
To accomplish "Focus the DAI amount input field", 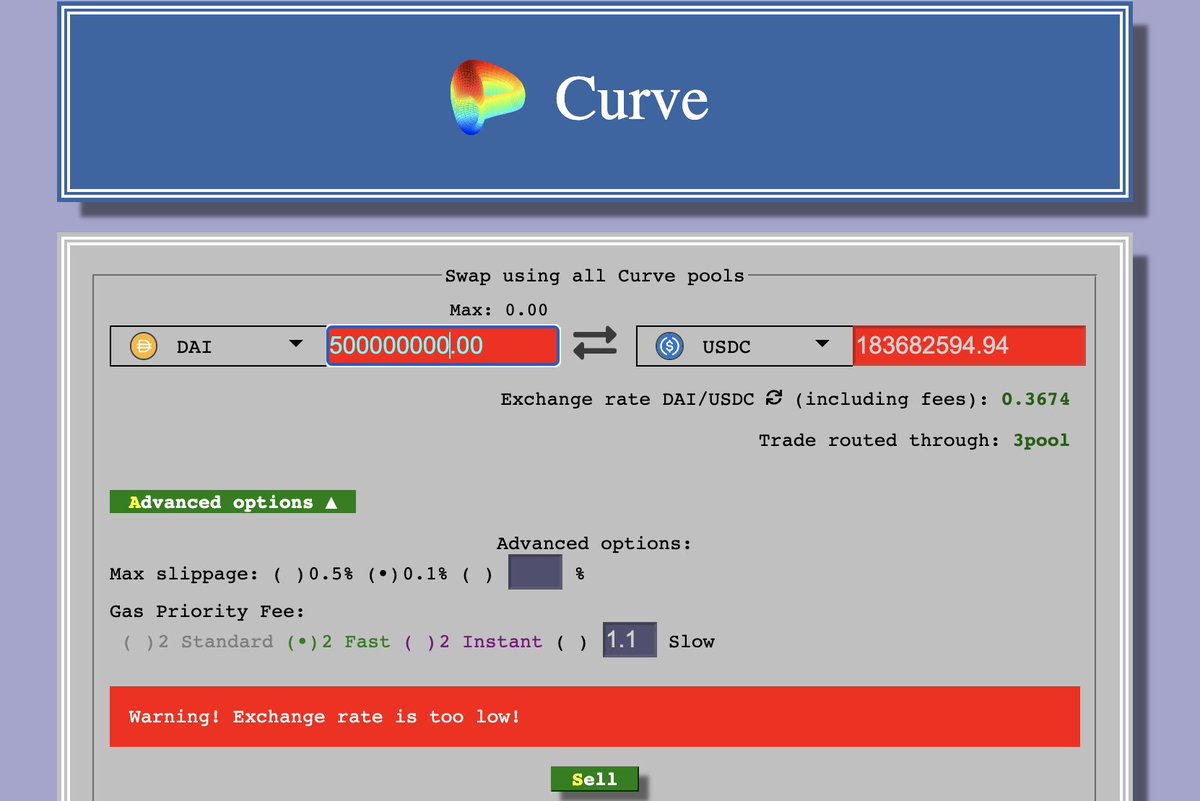I will tap(442, 346).
